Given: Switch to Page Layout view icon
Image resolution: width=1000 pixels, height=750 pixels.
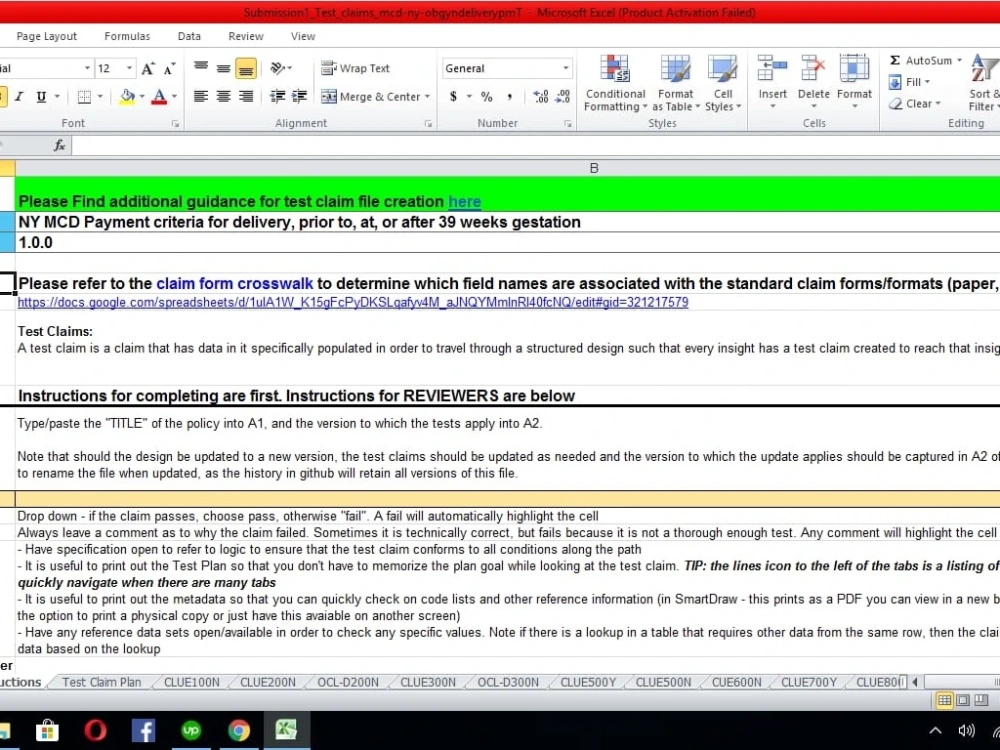Looking at the screenshot, I should [x=963, y=700].
